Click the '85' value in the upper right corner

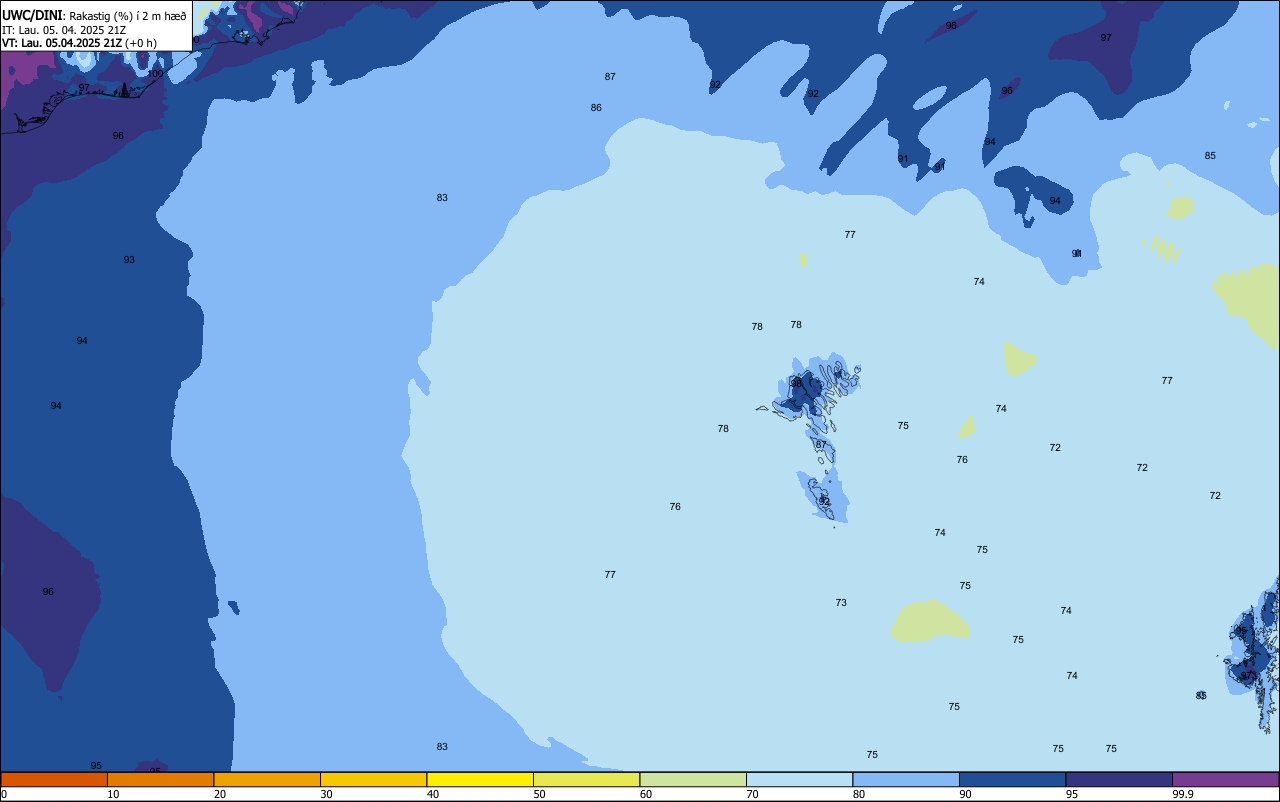click(1210, 156)
